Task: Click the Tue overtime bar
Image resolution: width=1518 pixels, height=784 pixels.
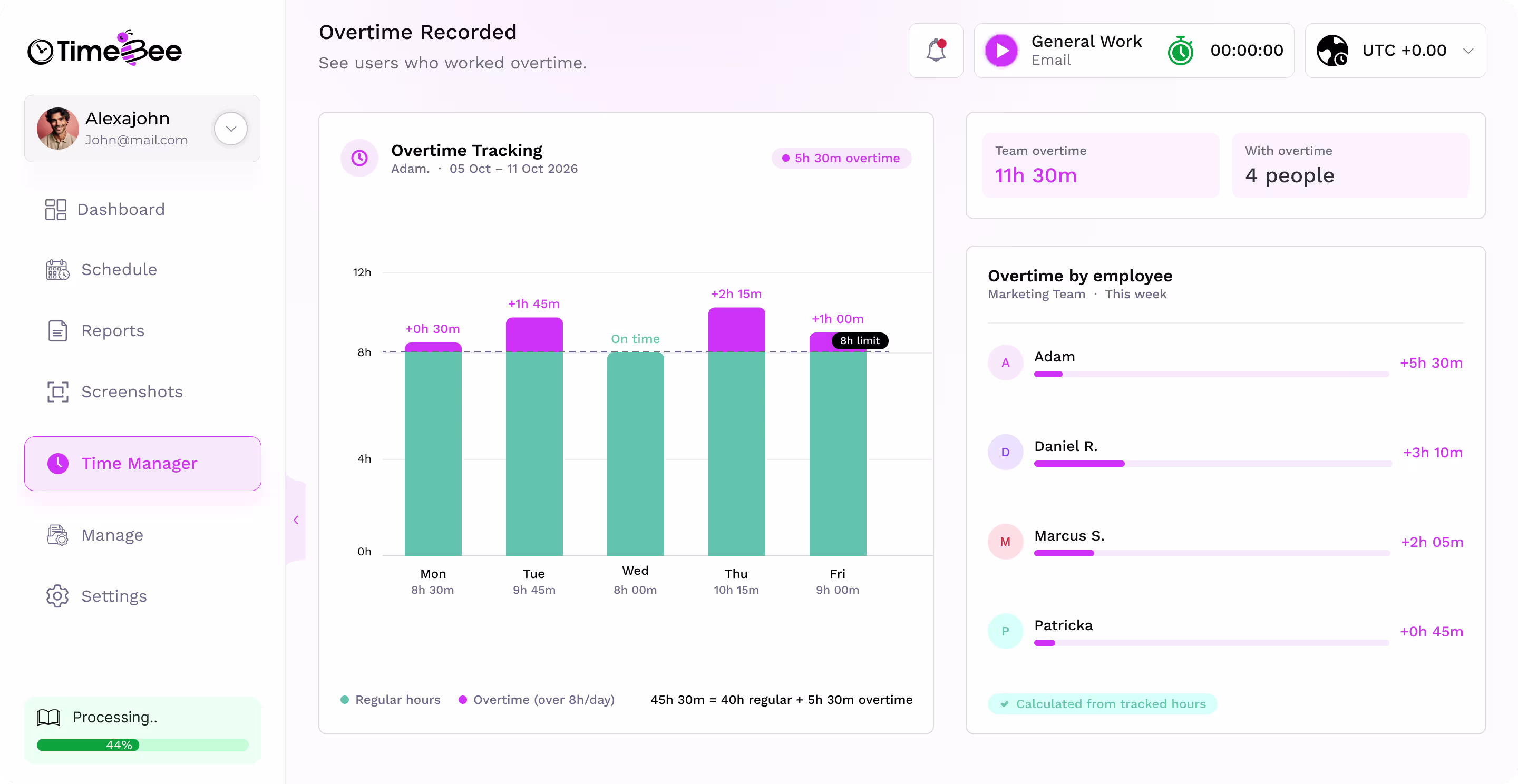Action: [x=534, y=335]
